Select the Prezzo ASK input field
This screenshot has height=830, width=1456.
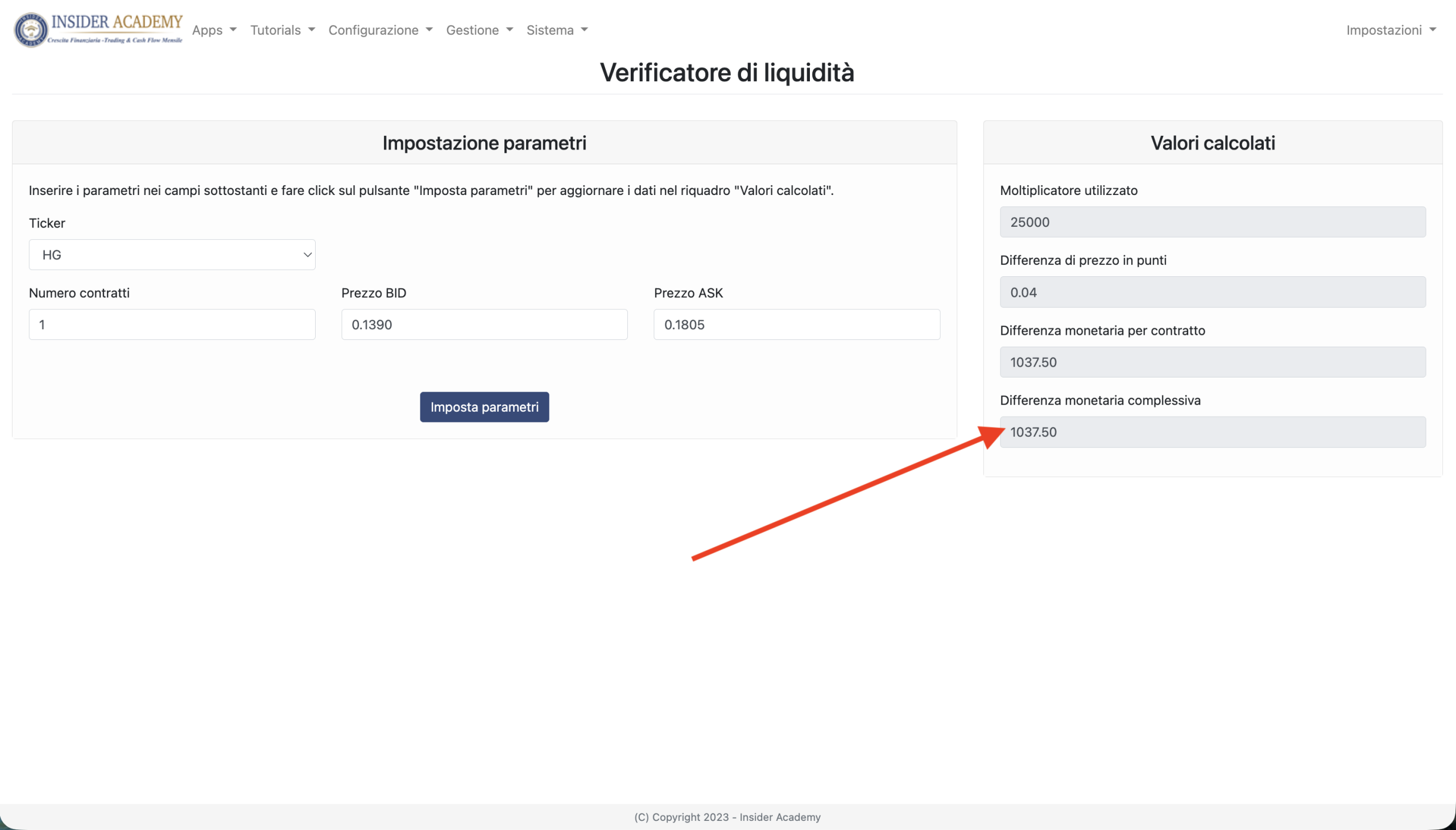(797, 325)
